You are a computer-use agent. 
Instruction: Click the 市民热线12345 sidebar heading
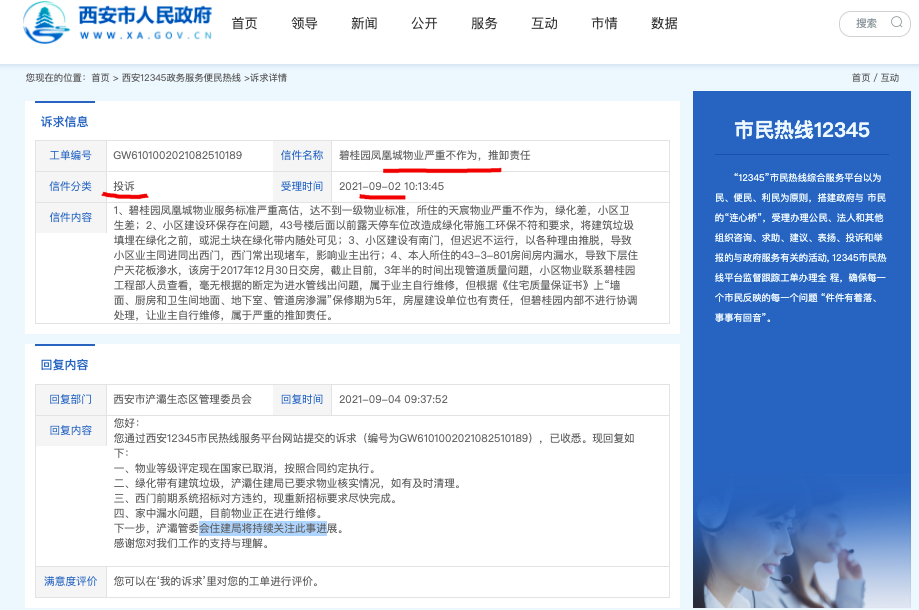802,130
